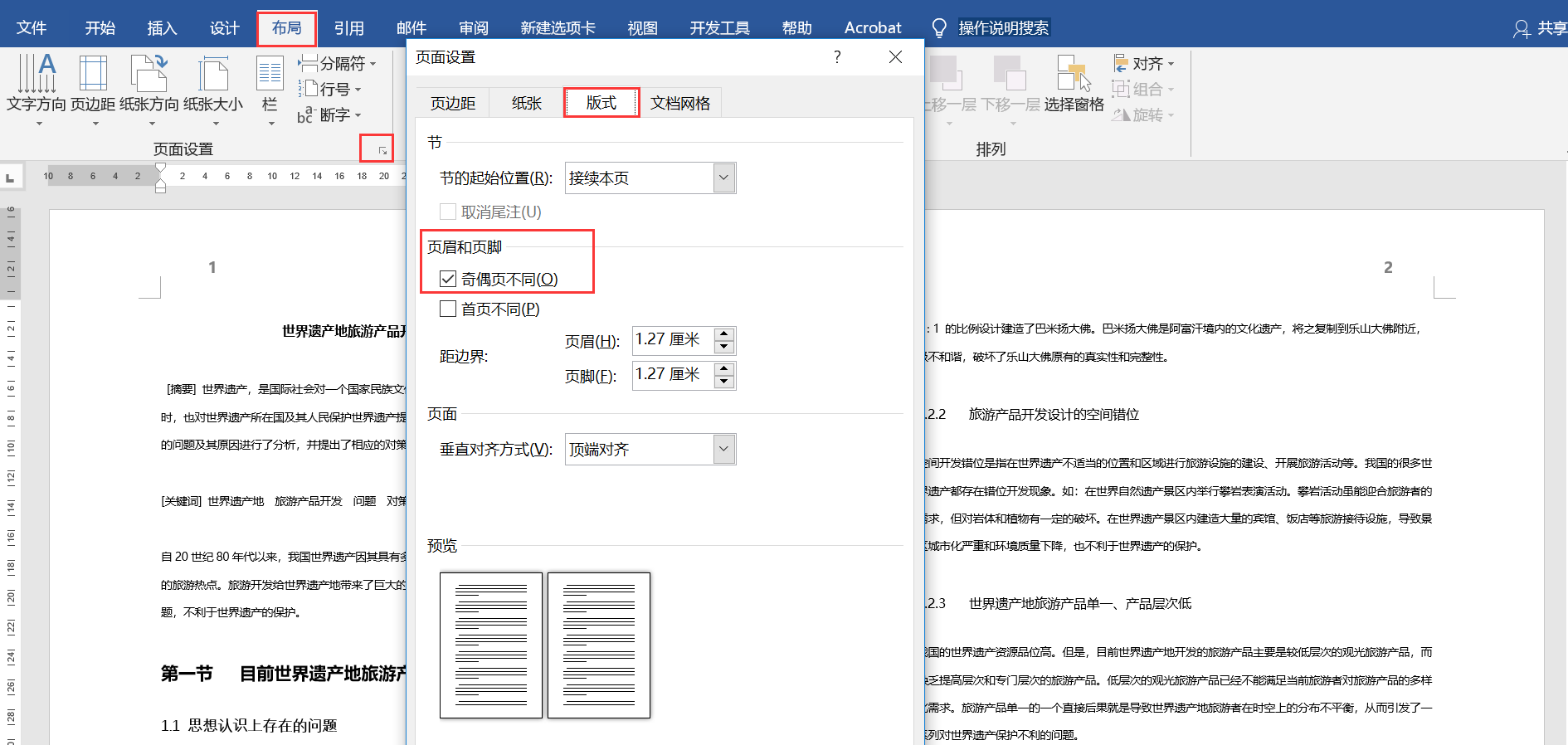1568x745 pixels.
Task: Click the ruler first-line indent marker
Action: [x=160, y=168]
